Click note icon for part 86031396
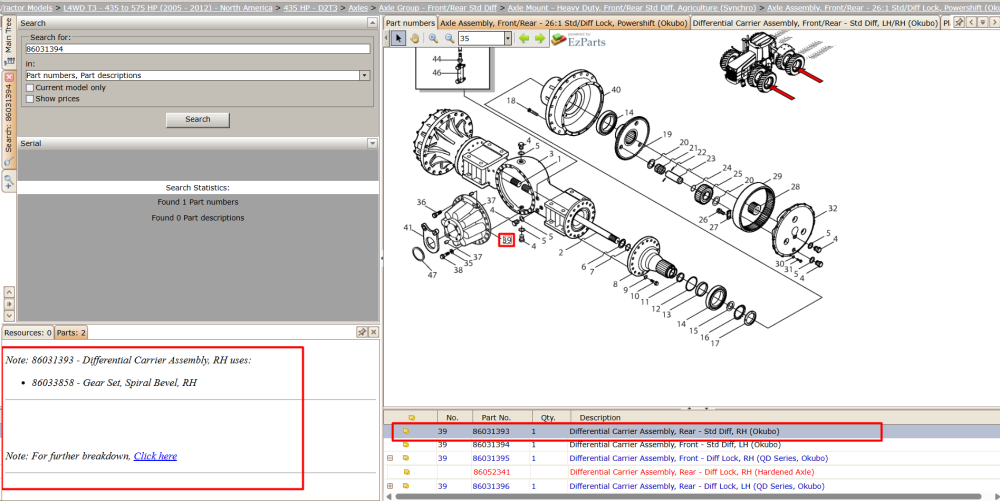 point(406,486)
